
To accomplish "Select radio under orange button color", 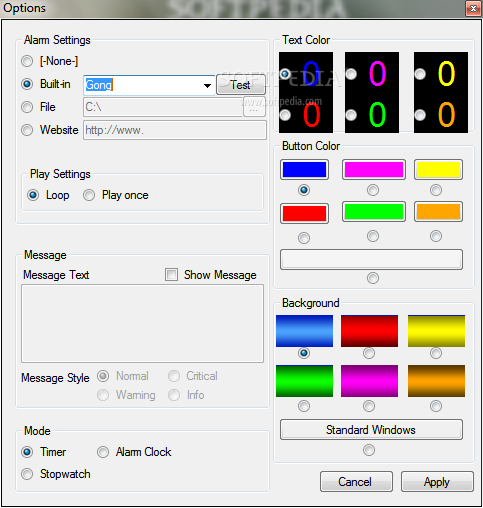I will click(436, 236).
